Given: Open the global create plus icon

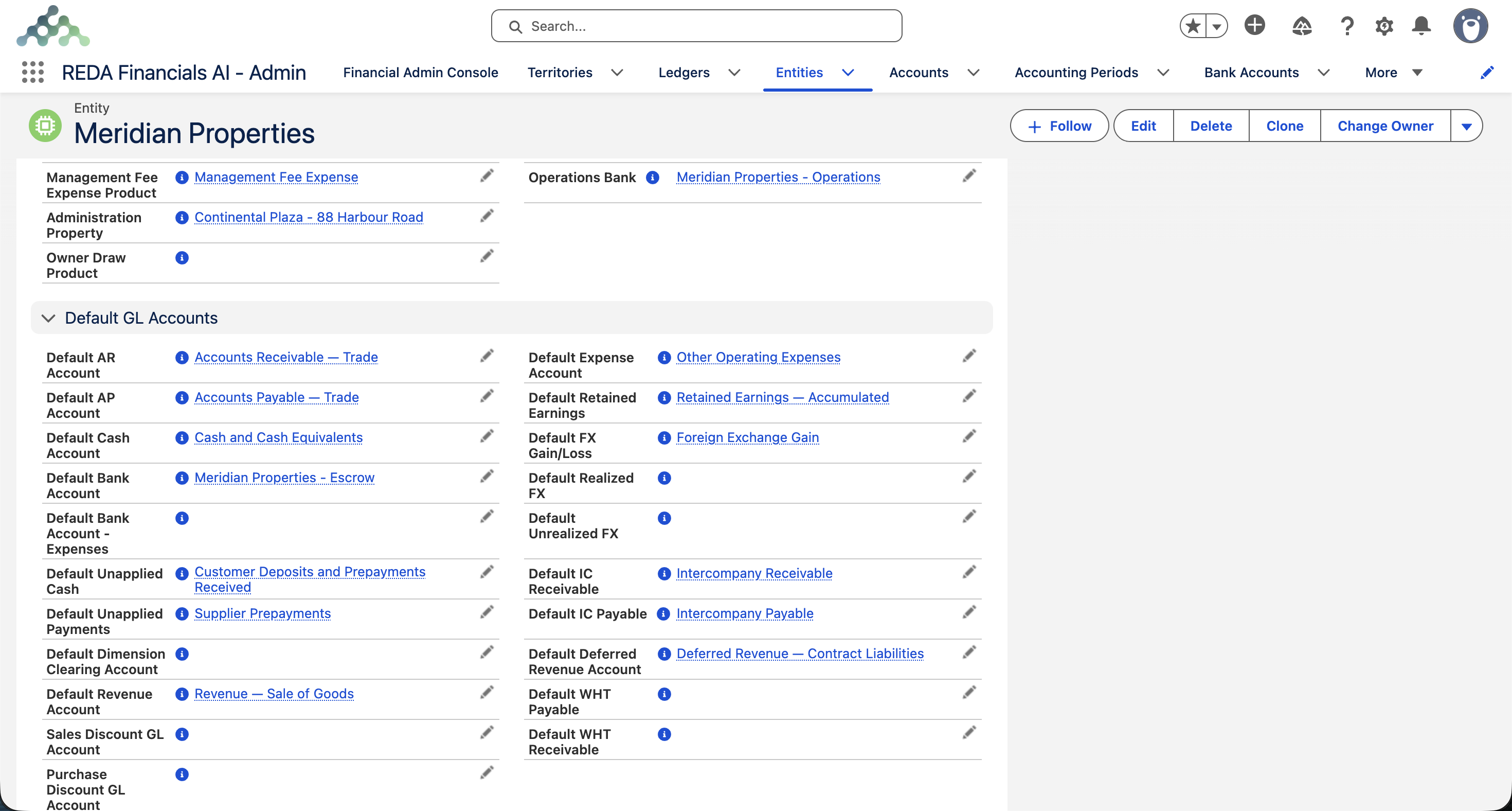Looking at the screenshot, I should (x=1254, y=25).
